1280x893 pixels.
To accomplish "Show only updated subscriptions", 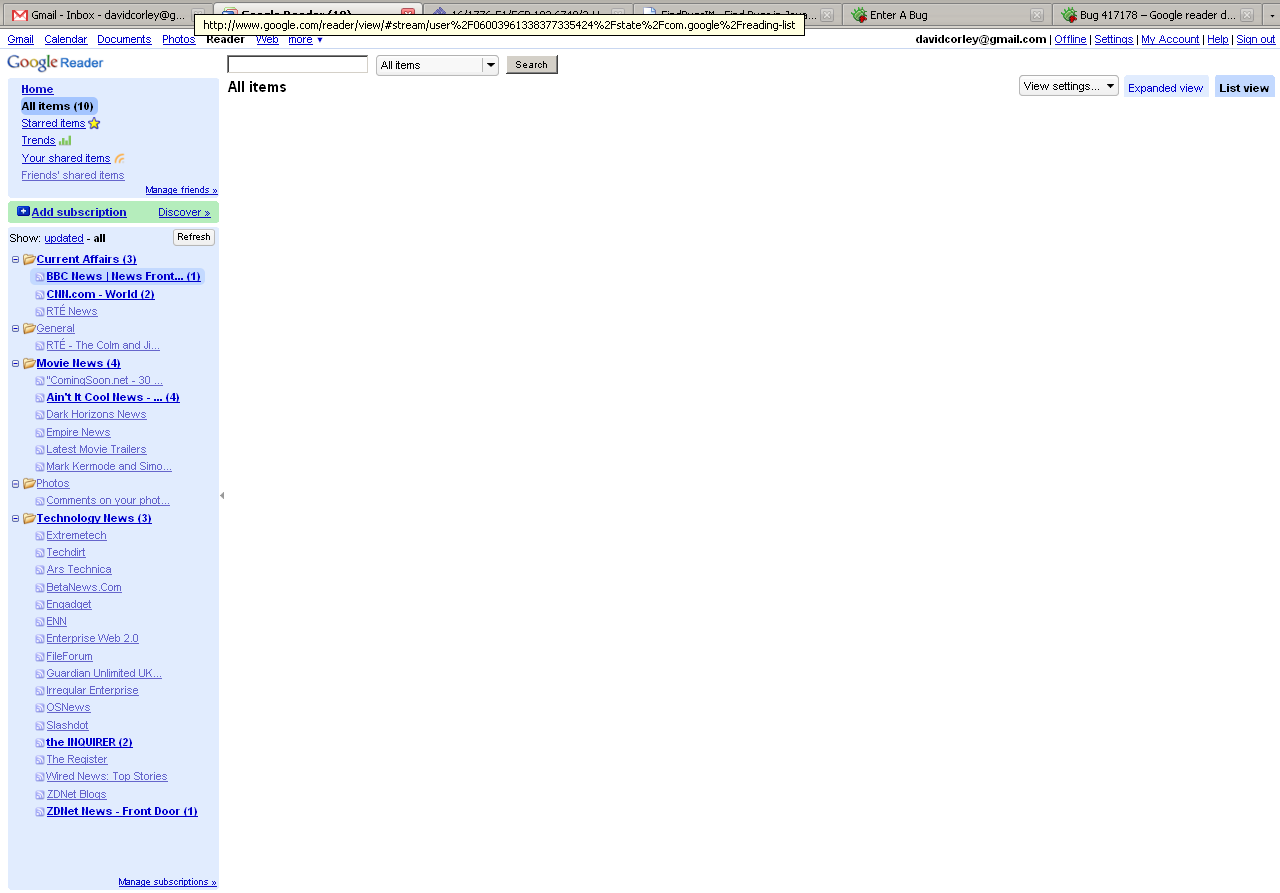I will pos(64,239).
